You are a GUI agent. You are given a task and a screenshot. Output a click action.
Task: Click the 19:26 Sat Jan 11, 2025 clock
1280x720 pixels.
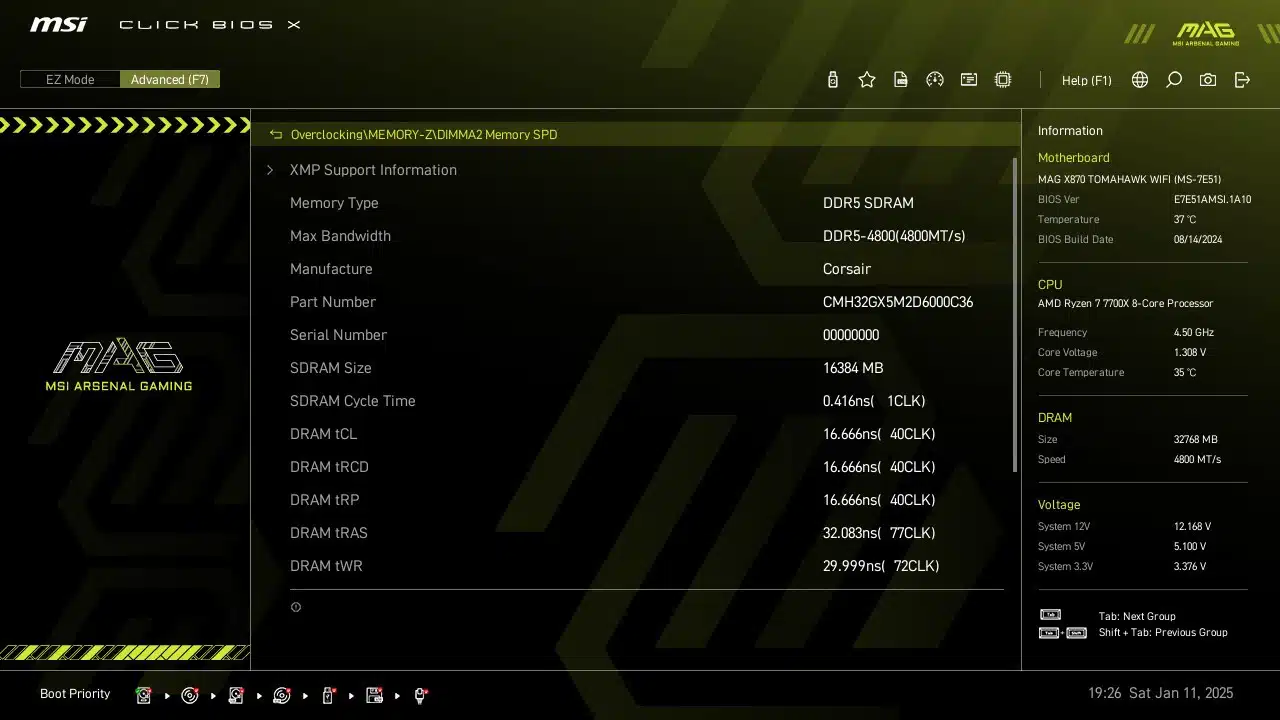pos(1160,693)
